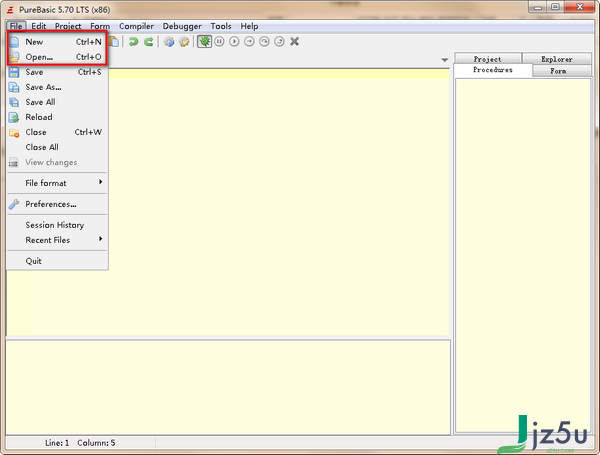Choose Close with Ctrl+W shortcut entry
Viewport: 600px width, 455px height.
pos(57,132)
